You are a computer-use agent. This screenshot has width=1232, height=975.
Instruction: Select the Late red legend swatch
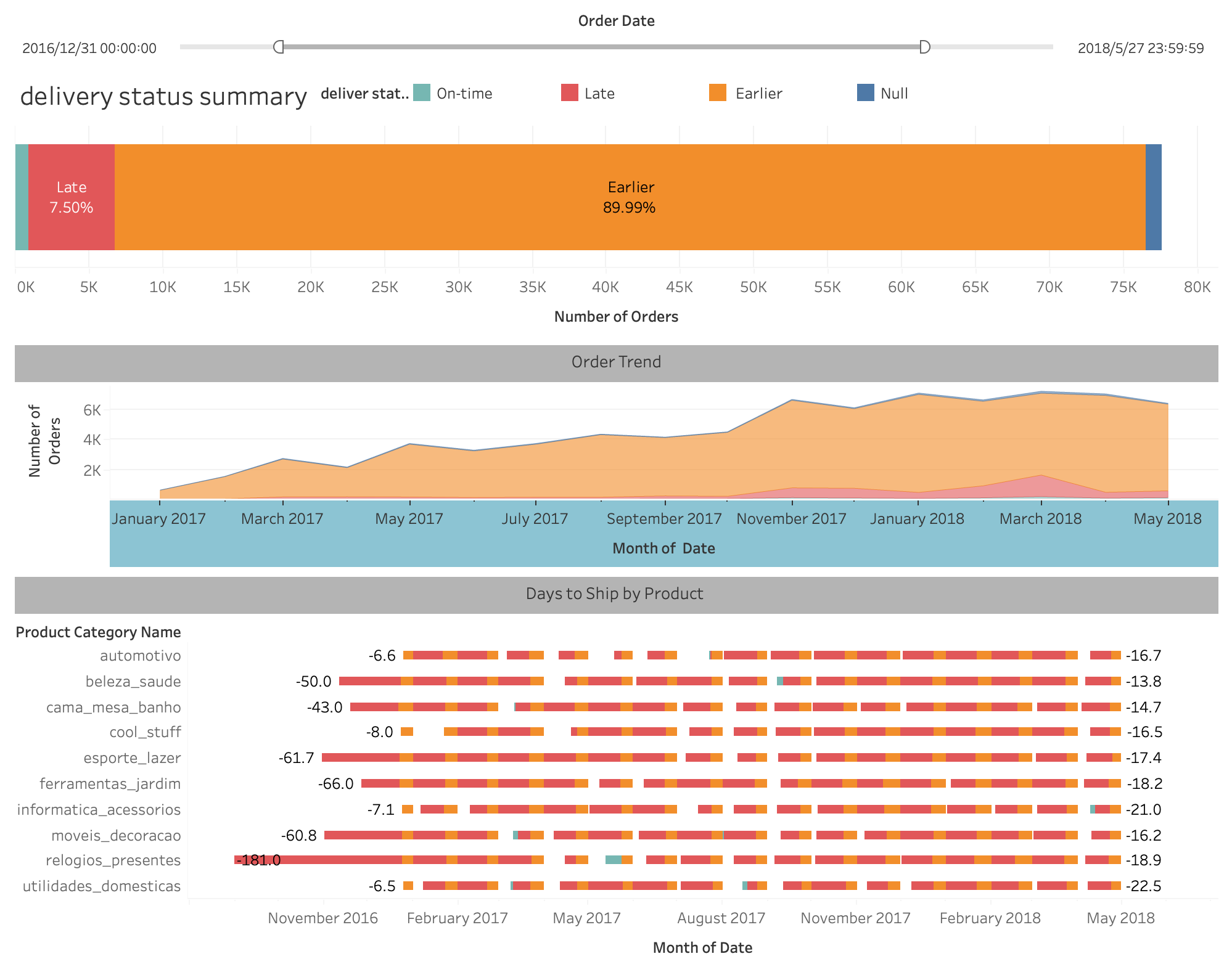pyautogui.click(x=570, y=93)
